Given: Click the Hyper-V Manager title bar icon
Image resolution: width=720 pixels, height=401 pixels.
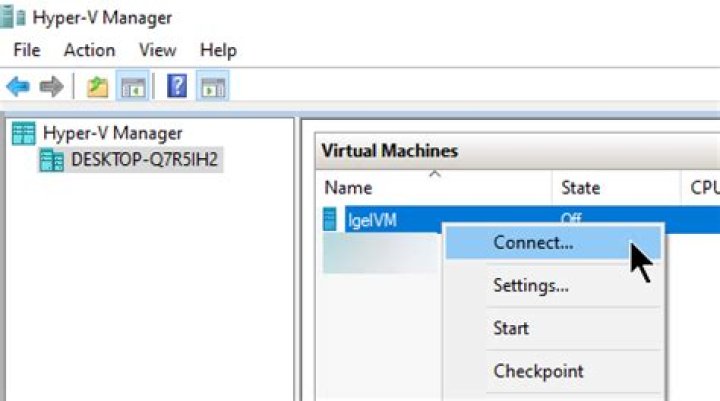Looking at the screenshot, I should 13,17.
